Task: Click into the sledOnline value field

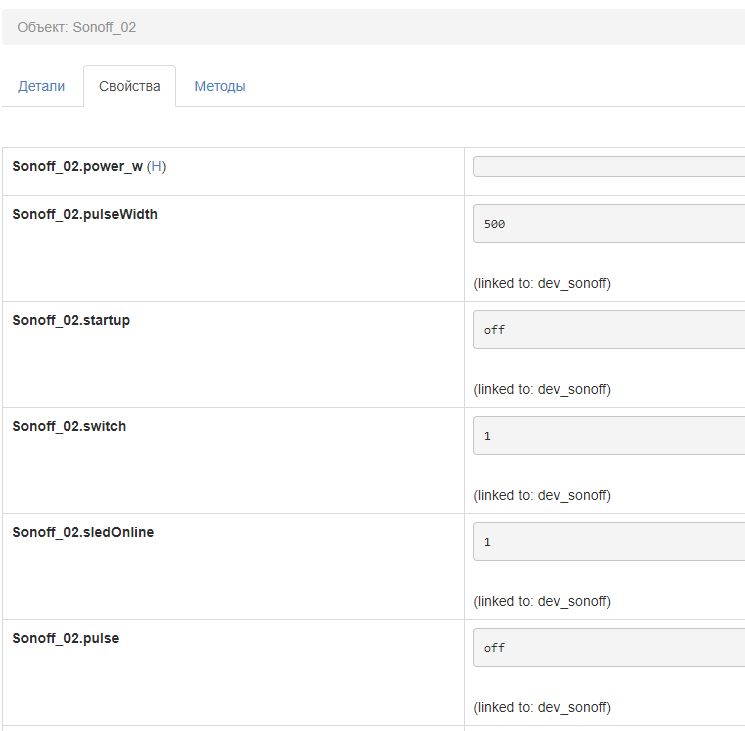Action: pos(608,542)
